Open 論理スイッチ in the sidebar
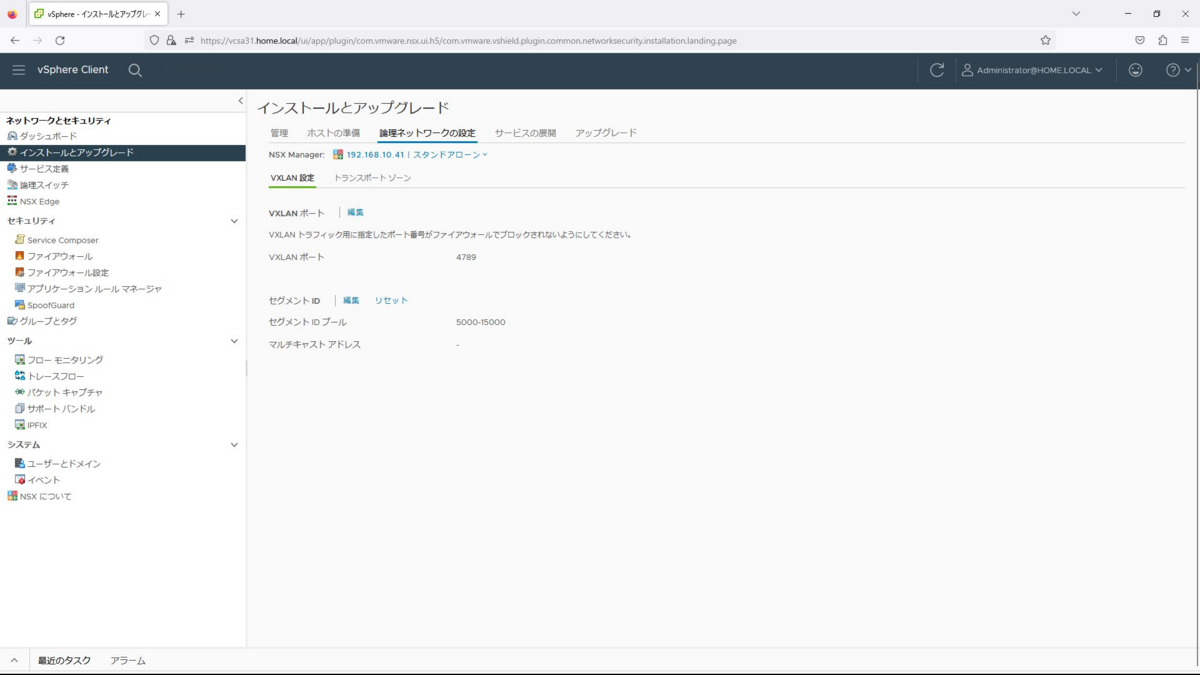This screenshot has width=1200, height=675. point(44,185)
